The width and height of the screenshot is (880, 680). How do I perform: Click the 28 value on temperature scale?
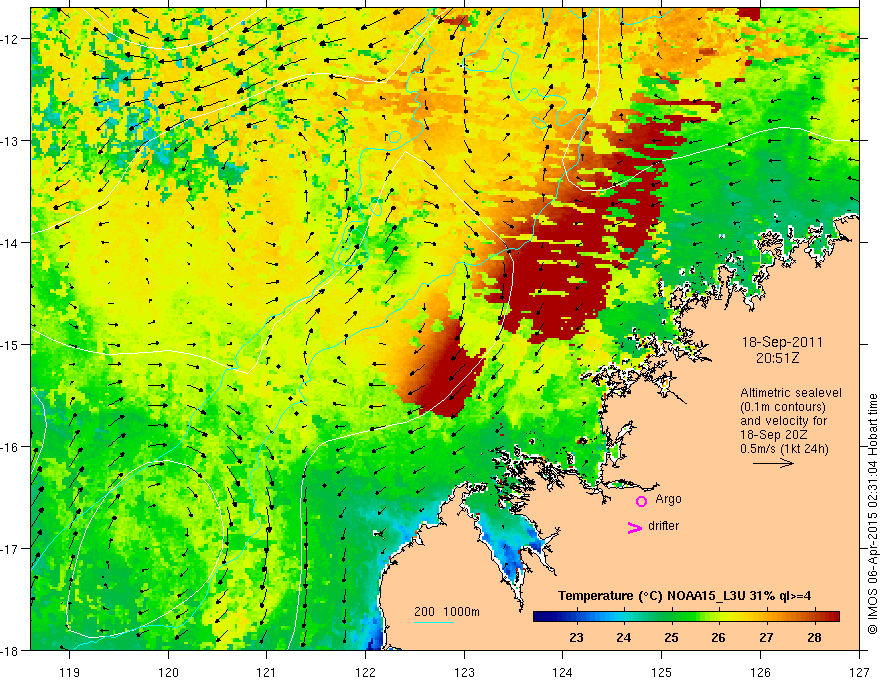point(814,638)
